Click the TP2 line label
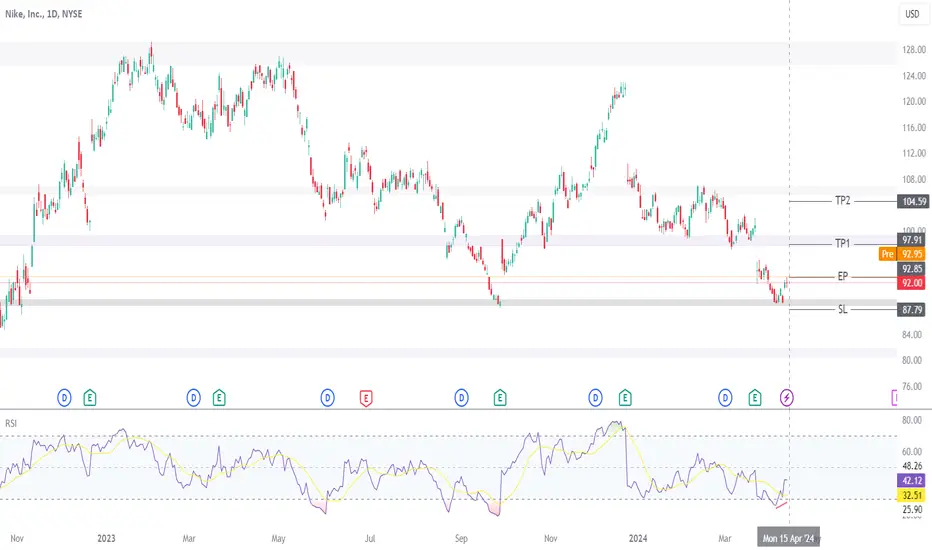This screenshot has width=932, height=550. (843, 201)
